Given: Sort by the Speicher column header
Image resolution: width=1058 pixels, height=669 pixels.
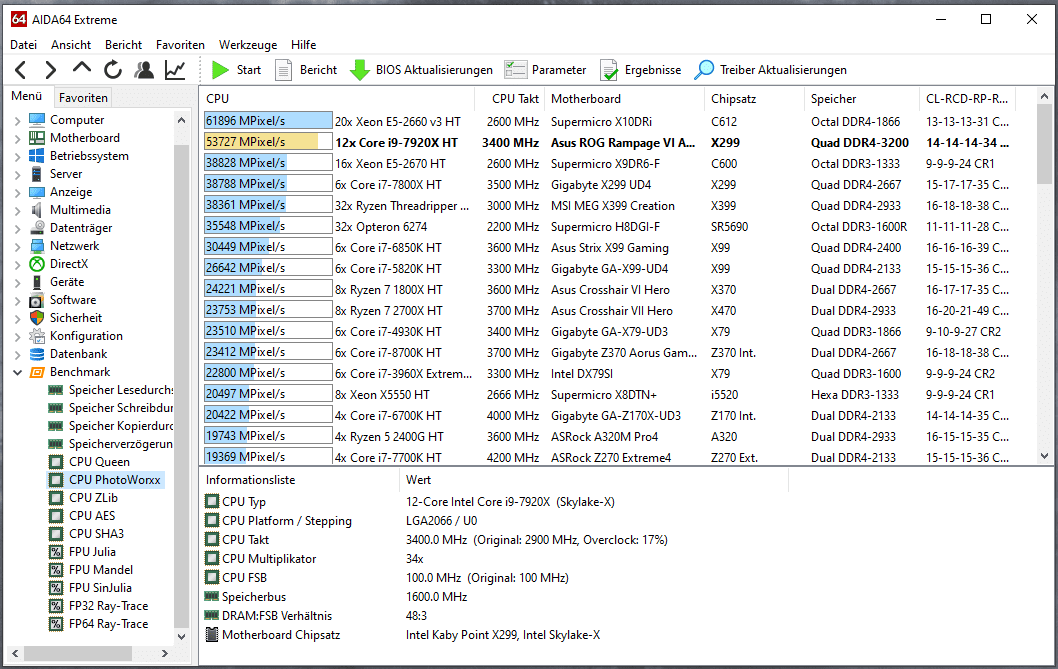Looking at the screenshot, I should 862,99.
